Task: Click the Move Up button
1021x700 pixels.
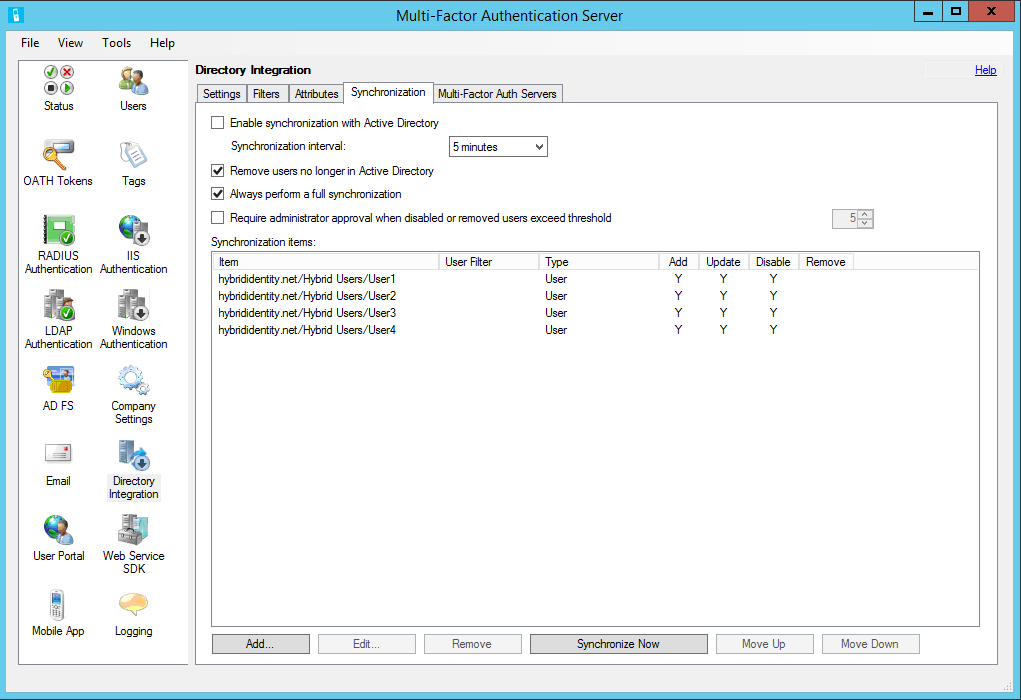Action: [764, 644]
